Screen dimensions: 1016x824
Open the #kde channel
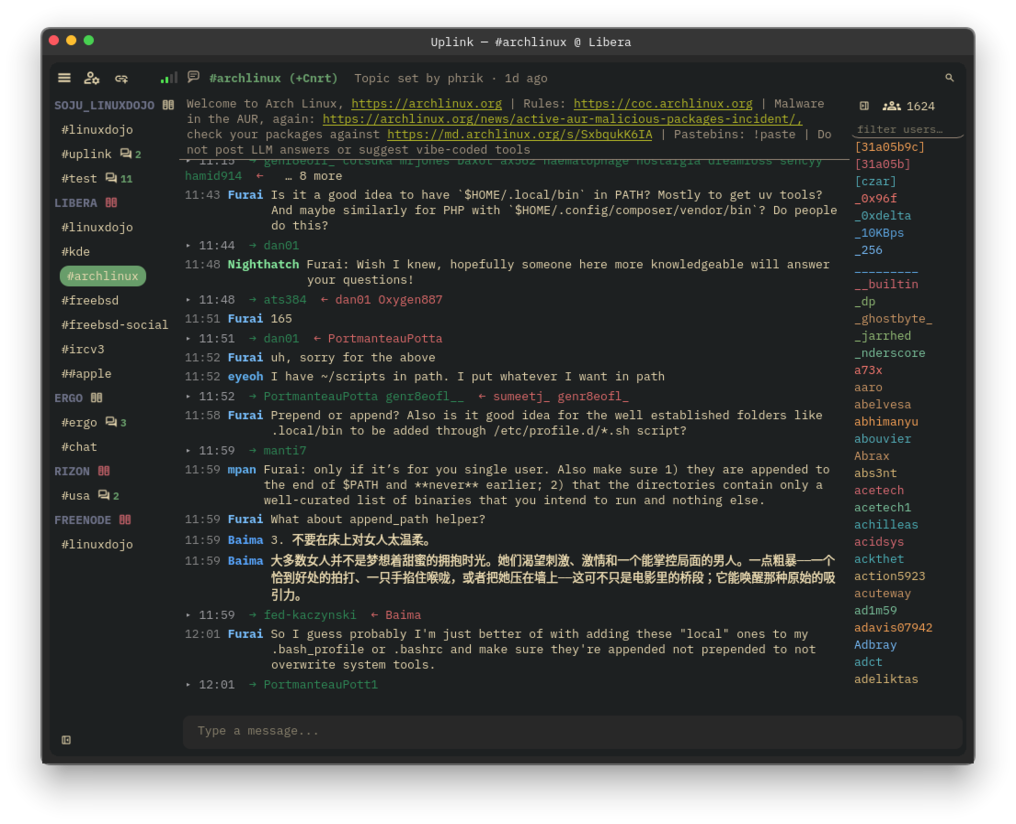coord(76,251)
